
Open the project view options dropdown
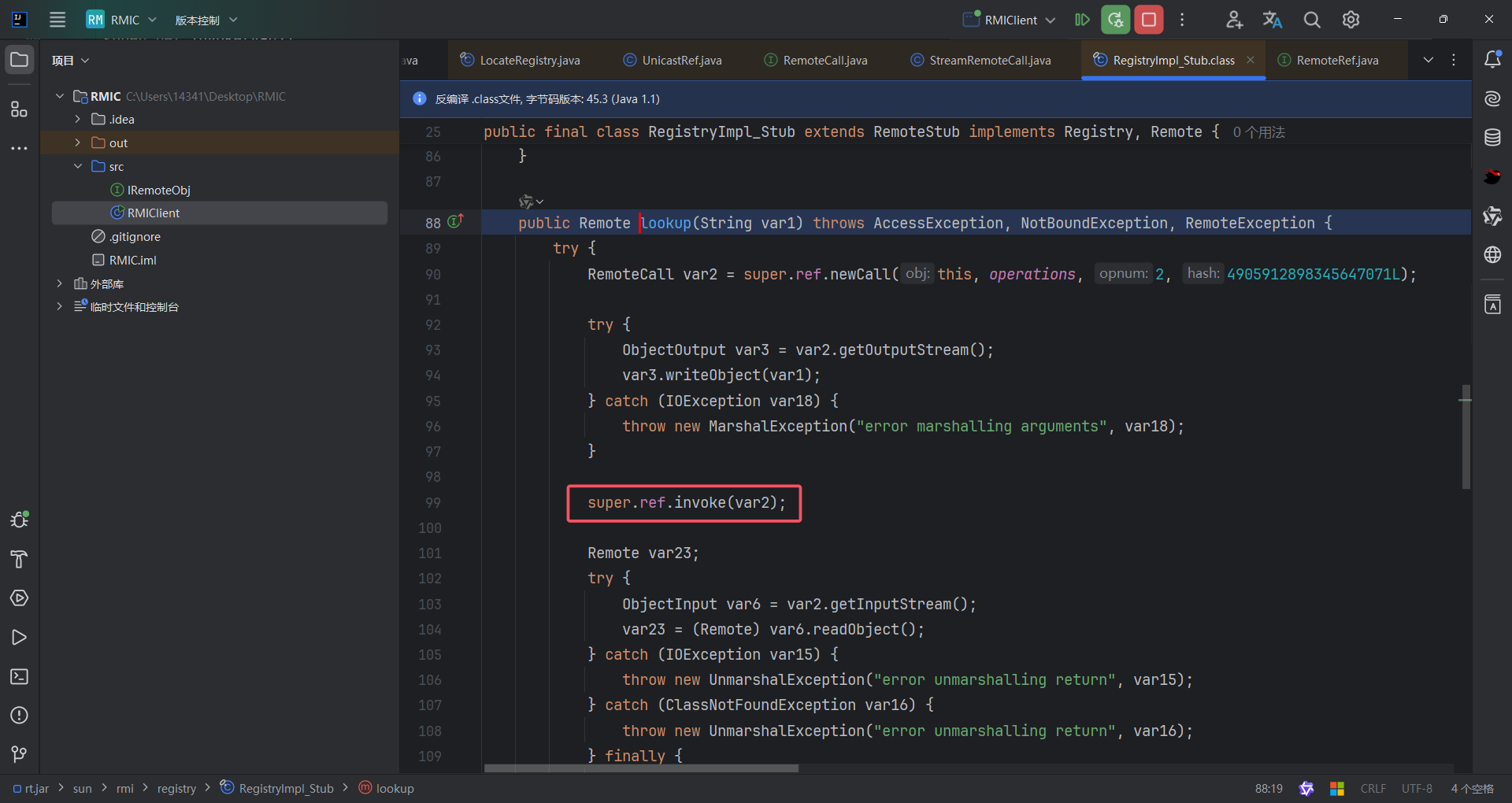coord(71,61)
